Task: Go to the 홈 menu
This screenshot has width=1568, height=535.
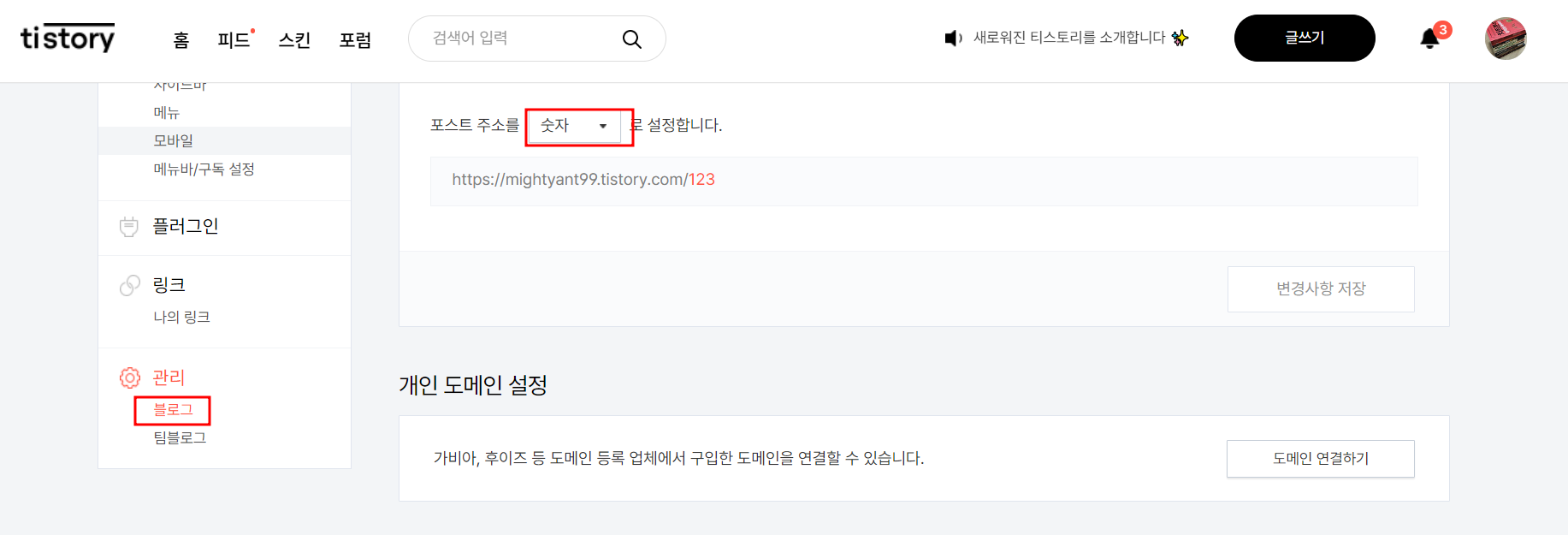Action: (181, 40)
